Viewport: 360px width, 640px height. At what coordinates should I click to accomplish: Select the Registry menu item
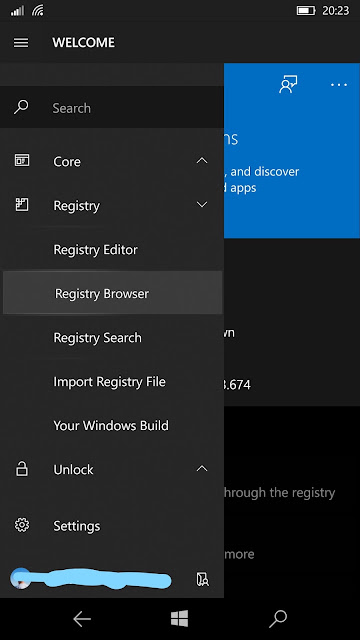click(76, 206)
